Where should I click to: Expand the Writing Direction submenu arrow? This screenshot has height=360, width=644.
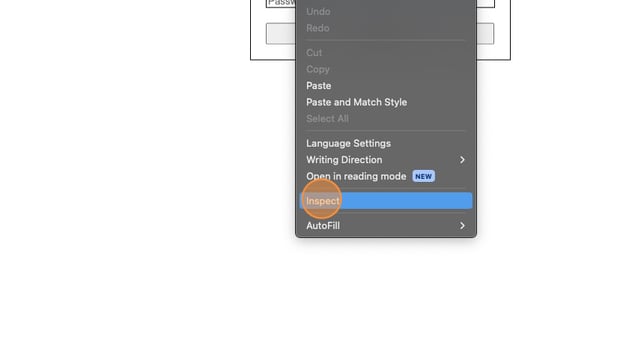pyautogui.click(x=462, y=160)
